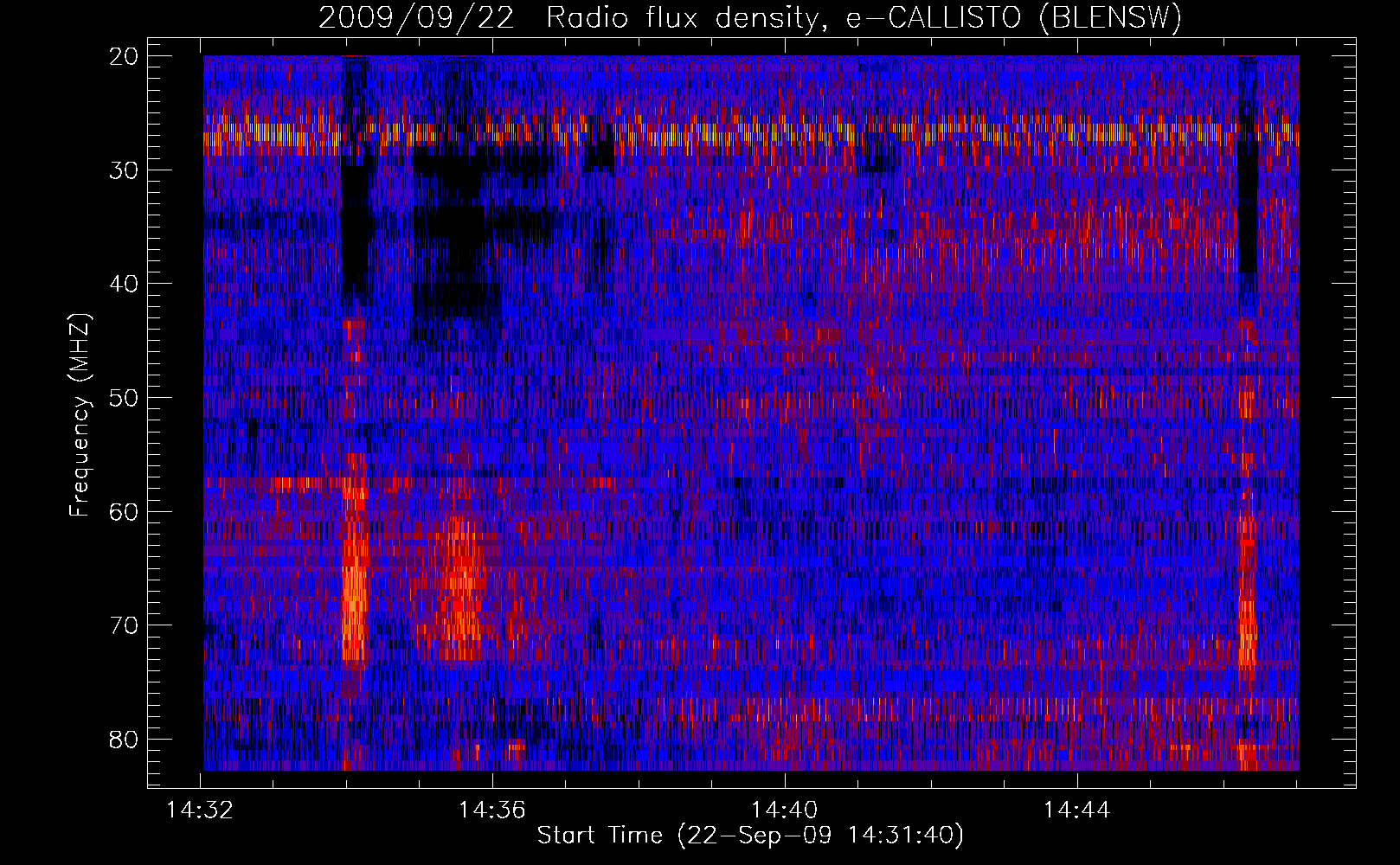Click the 'Start Time (22-Sep-09 14:31:40)' label

tap(750, 836)
